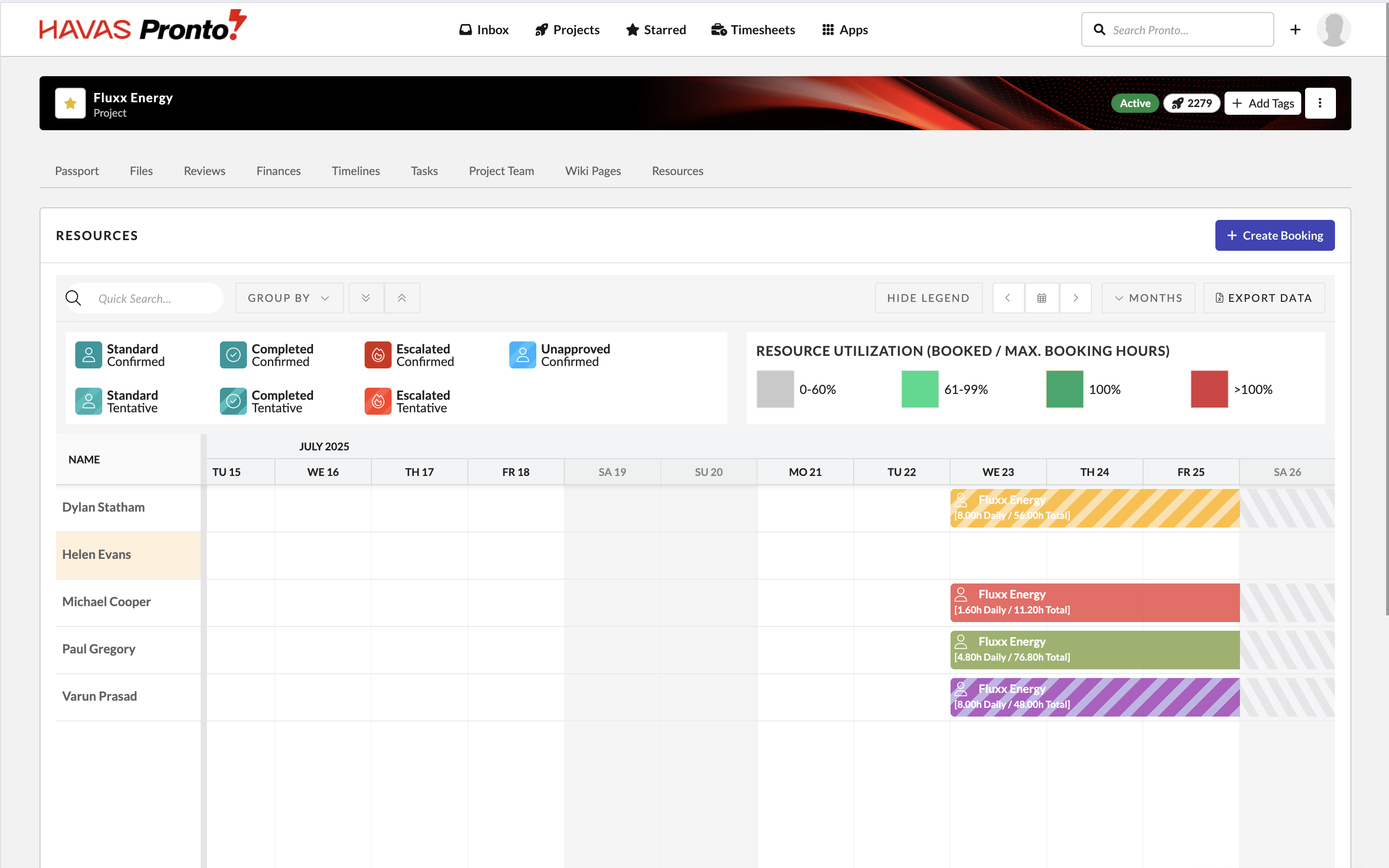This screenshot has height=868, width=1389.
Task: Click Hide Legend button
Action: pyautogui.click(x=928, y=298)
